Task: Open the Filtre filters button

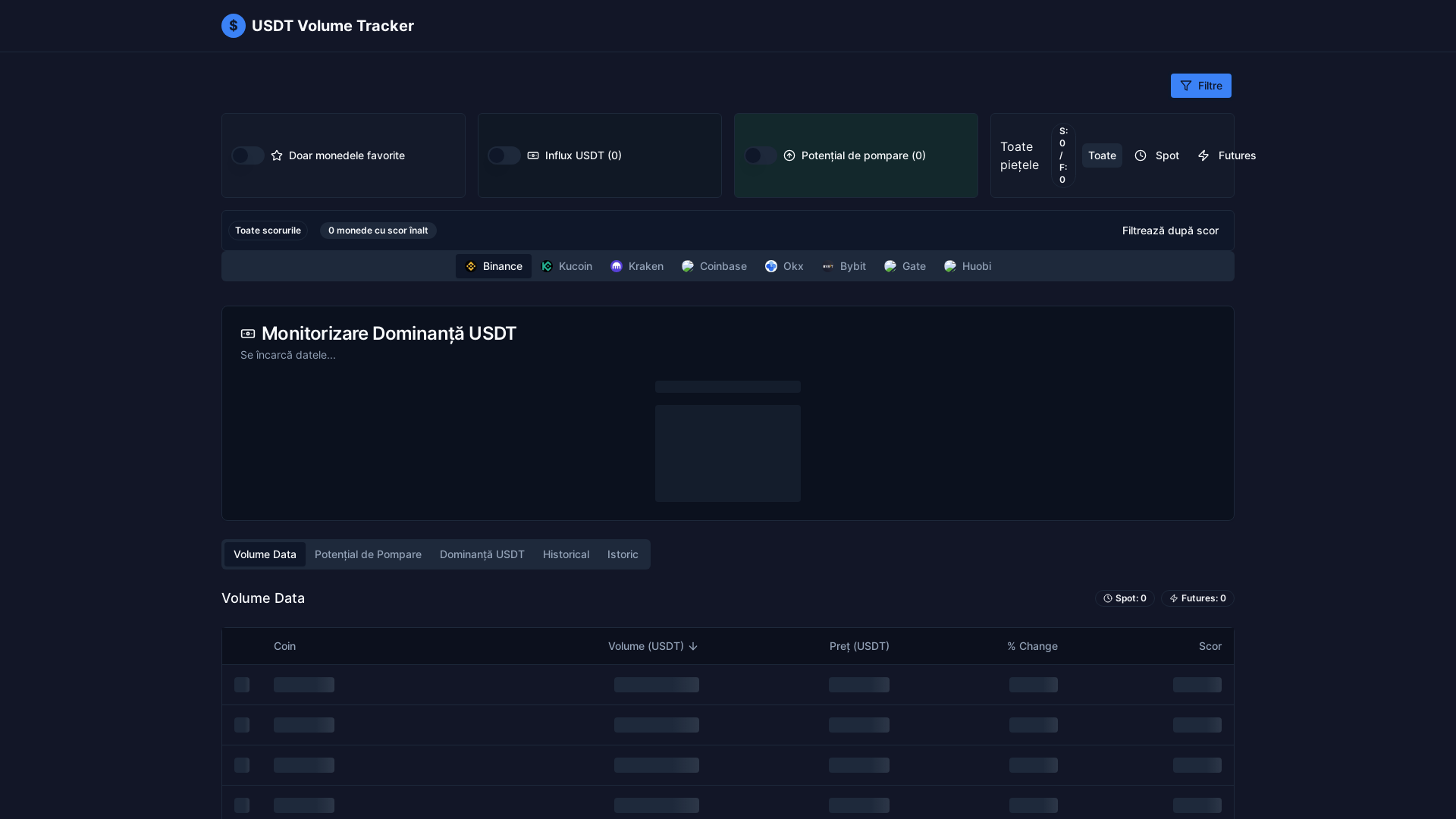Action: [1200, 86]
